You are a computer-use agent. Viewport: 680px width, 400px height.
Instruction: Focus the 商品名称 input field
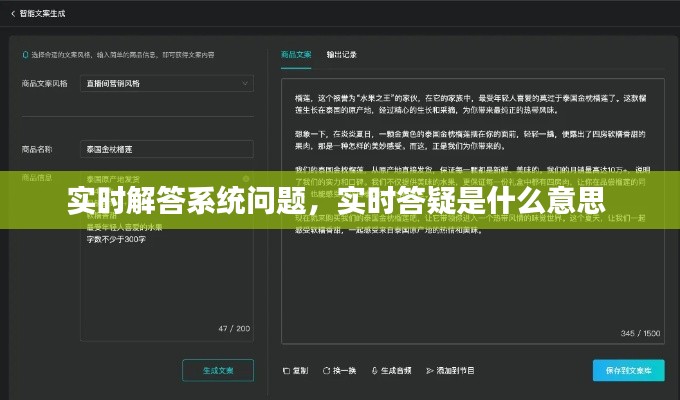[x=165, y=148]
